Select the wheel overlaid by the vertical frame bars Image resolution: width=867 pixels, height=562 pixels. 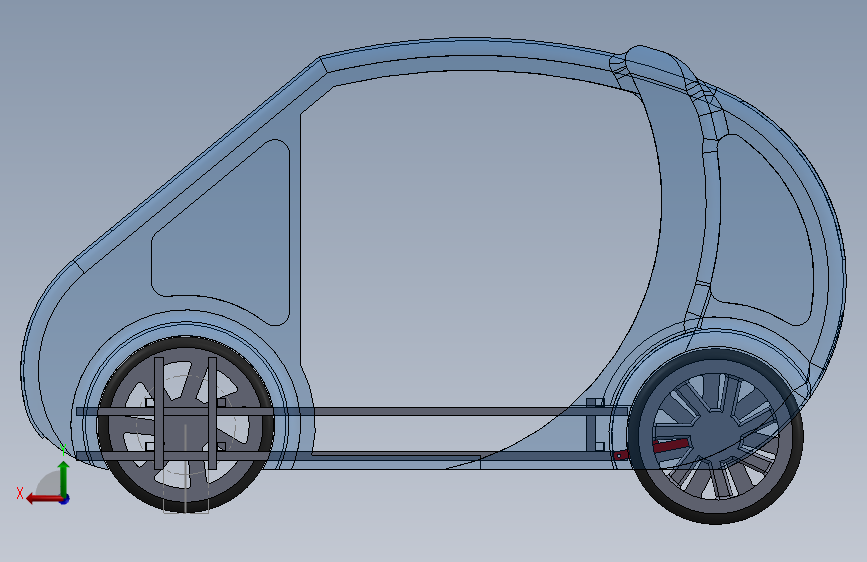tap(185, 424)
